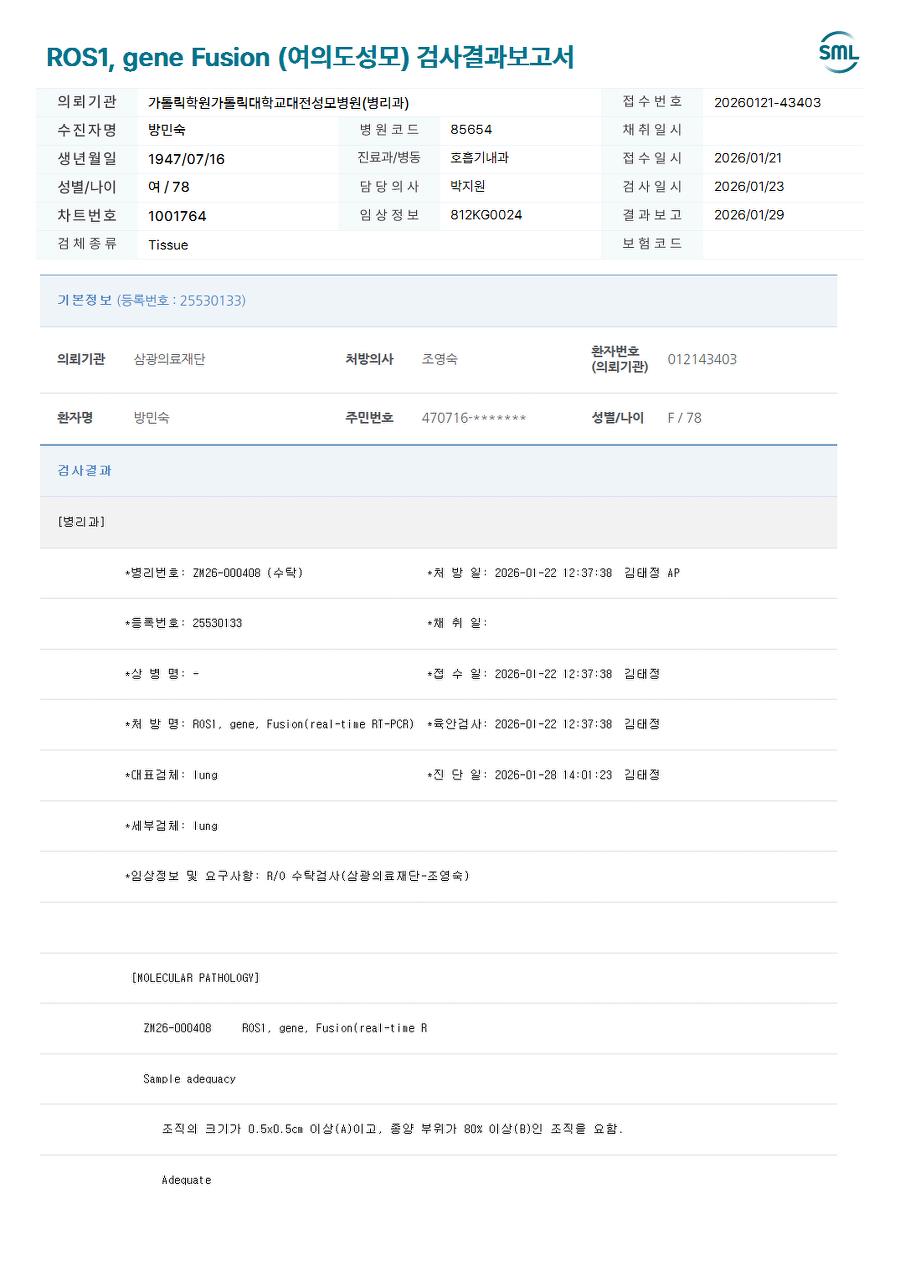900x1271 pixels.
Task: Click the ZM26-000408 ROS1, gene, Fusion(real-time R line
Action: 285,1028
